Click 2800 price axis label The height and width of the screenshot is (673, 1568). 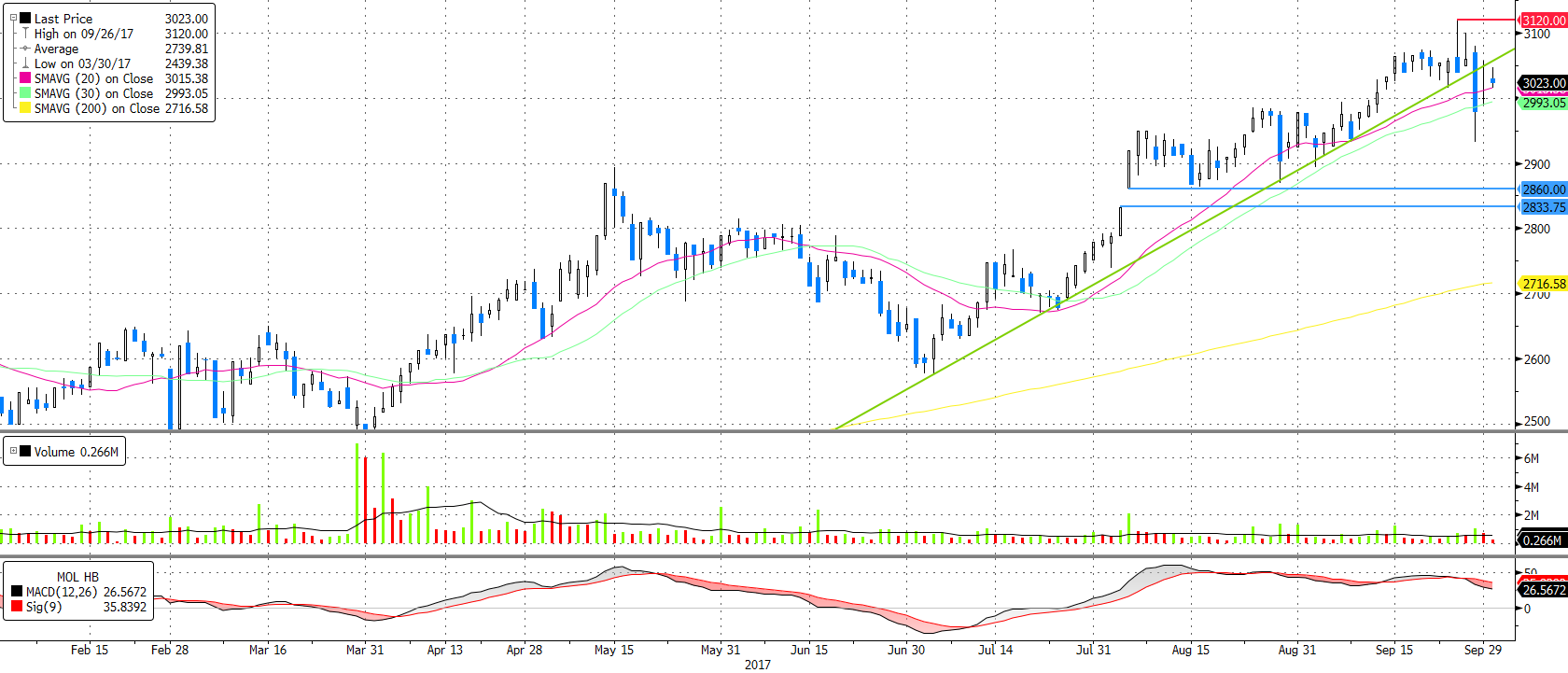(x=1537, y=229)
